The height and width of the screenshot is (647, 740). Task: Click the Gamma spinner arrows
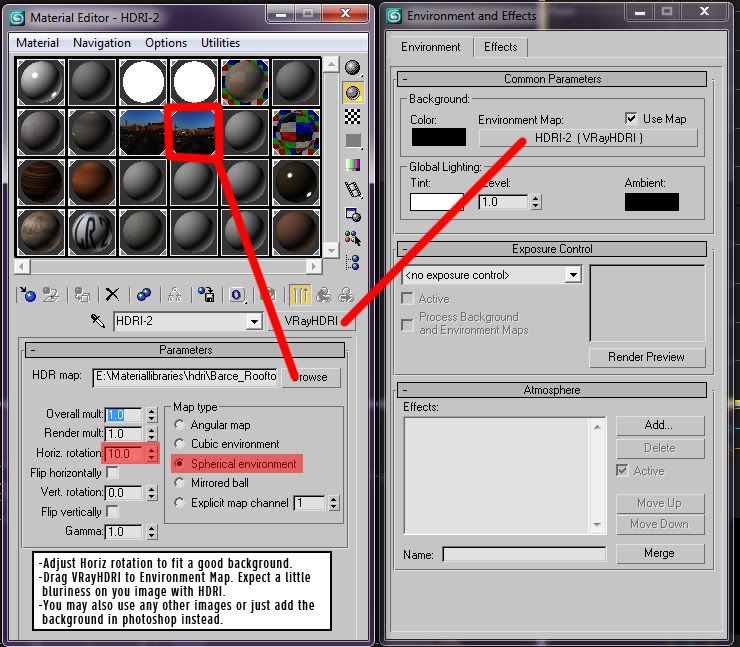(x=151, y=532)
